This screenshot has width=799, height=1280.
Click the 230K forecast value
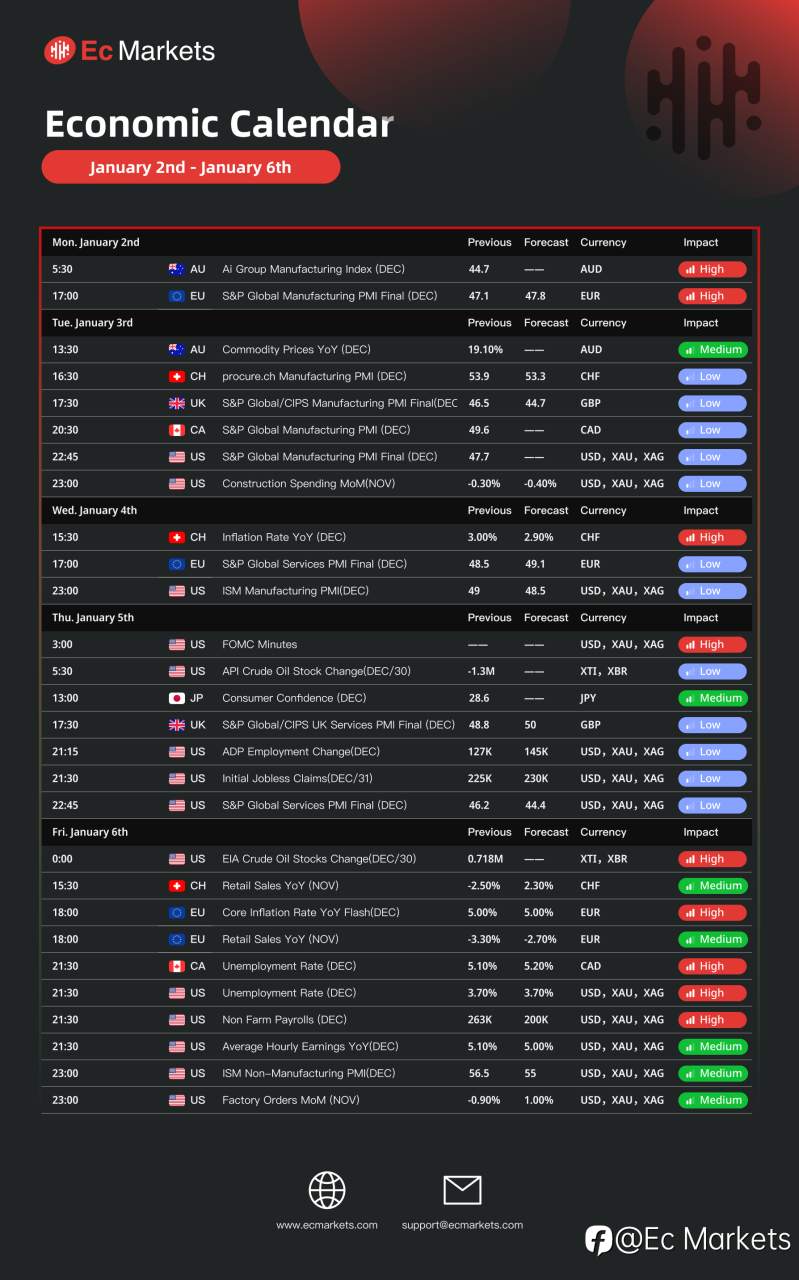coord(537,778)
